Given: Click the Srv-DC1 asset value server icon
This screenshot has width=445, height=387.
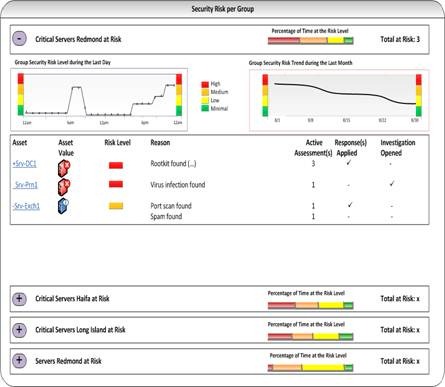Looking at the screenshot, I should tap(64, 168).
